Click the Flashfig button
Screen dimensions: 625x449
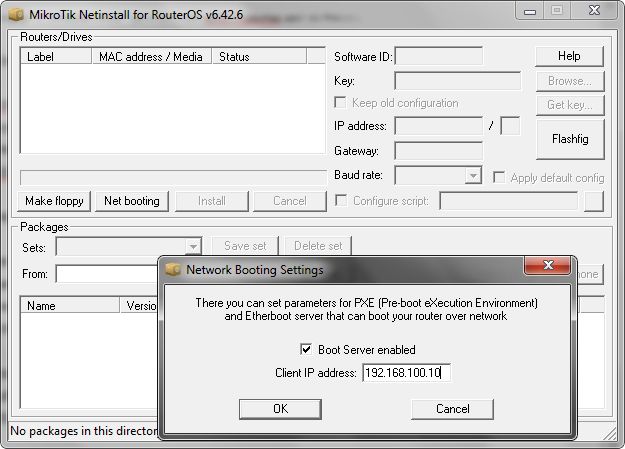tap(570, 139)
